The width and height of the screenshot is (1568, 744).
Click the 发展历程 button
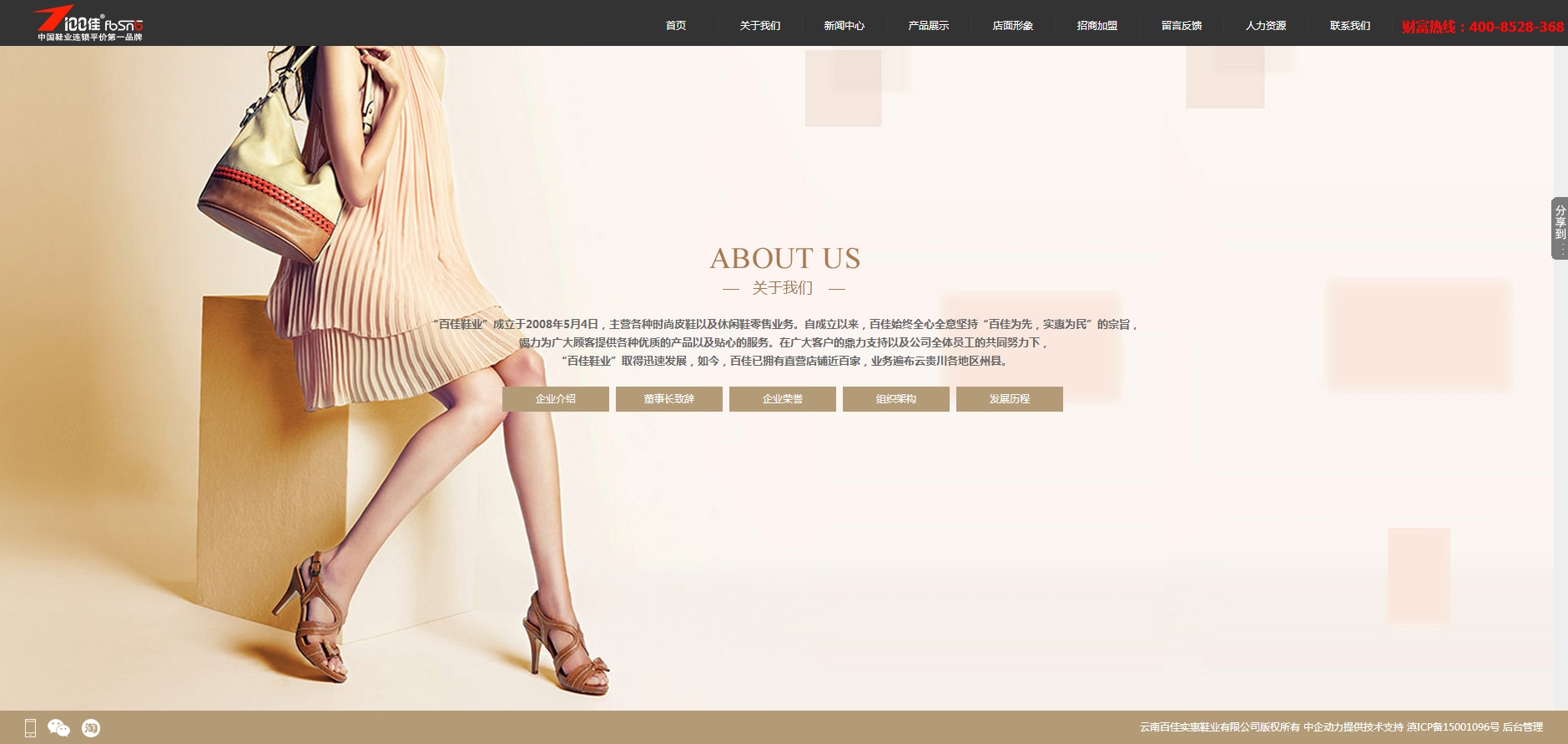pyautogui.click(x=1010, y=399)
